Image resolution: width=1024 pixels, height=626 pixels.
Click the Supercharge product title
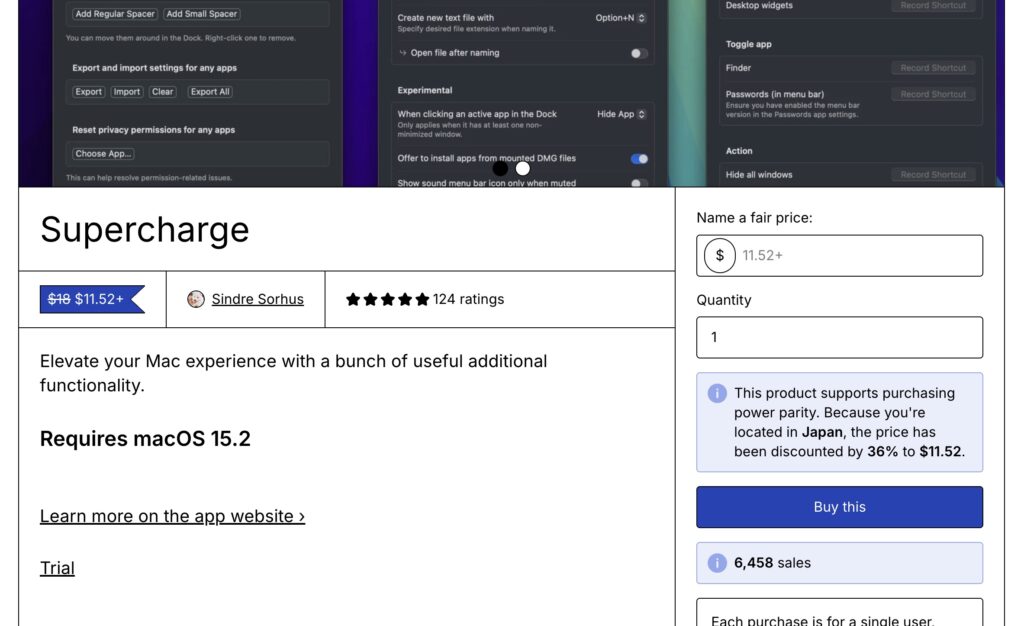(144, 230)
